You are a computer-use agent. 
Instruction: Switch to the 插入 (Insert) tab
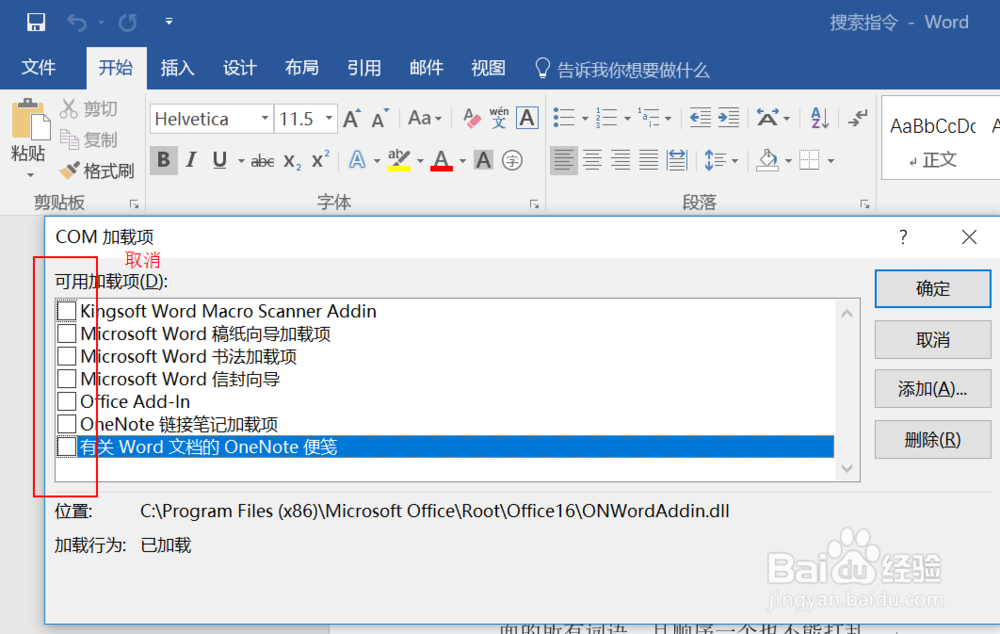pyautogui.click(x=177, y=68)
